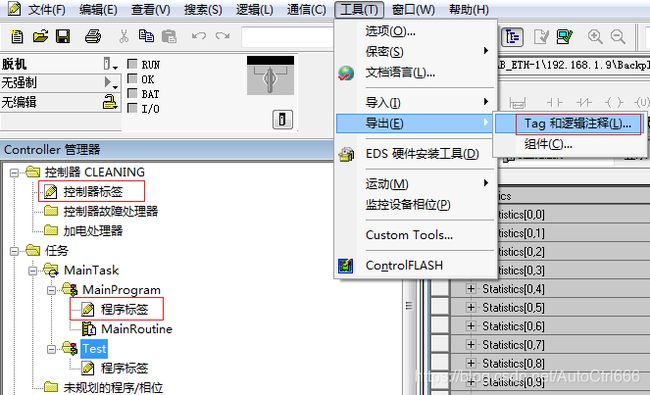Select 程序标签 under MainProgram

[124, 310]
